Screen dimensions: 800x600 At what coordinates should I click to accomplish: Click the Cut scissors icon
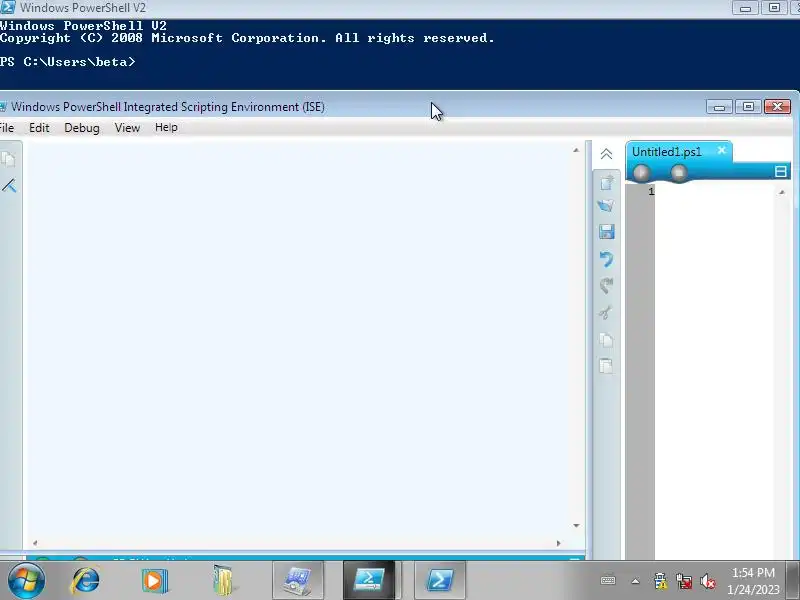click(x=606, y=312)
